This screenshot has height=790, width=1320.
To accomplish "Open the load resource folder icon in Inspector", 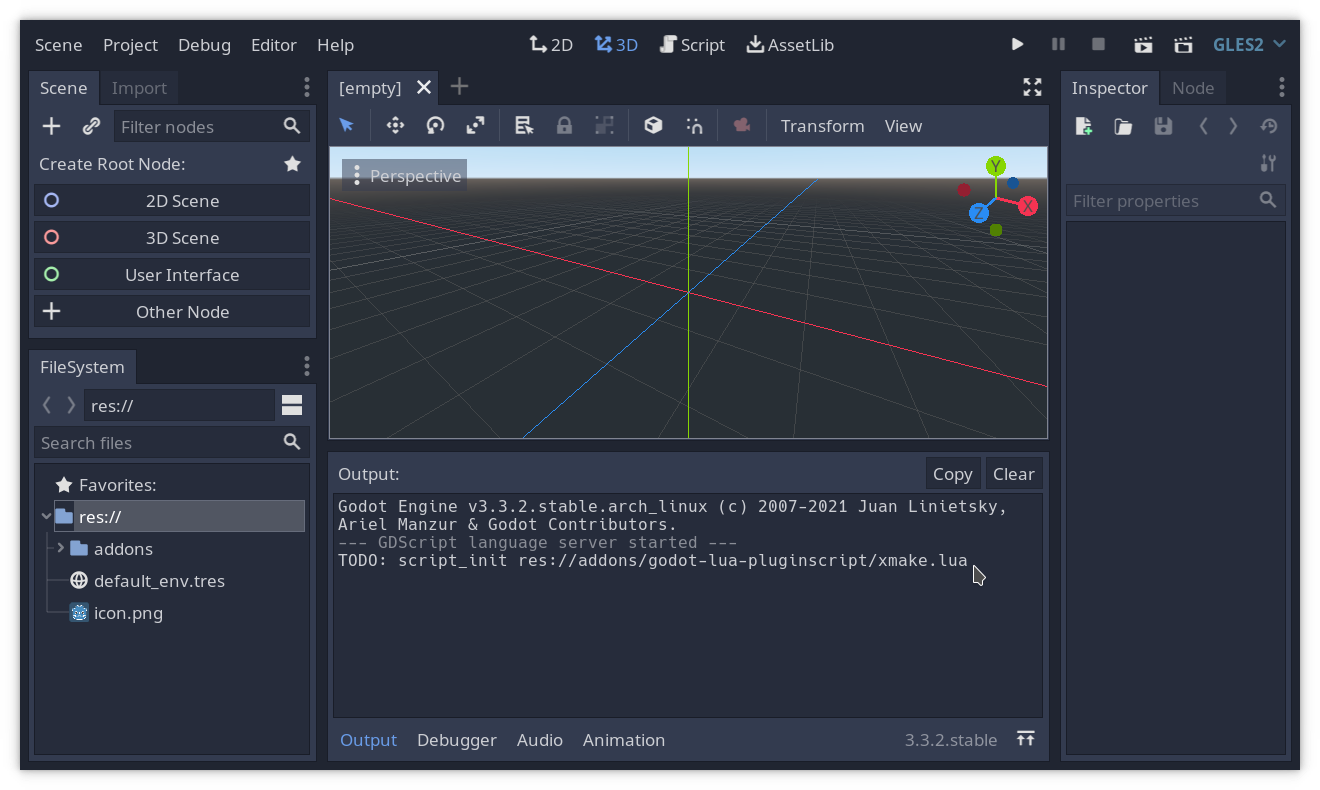I will point(1123,126).
